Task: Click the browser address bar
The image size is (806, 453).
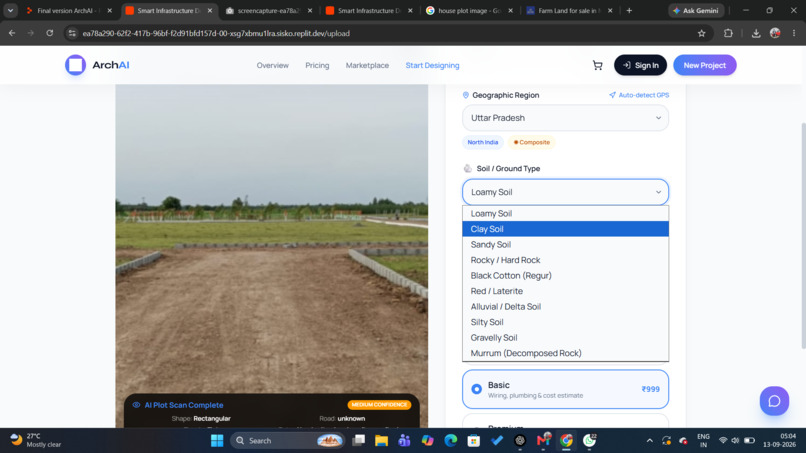Action: click(388, 33)
